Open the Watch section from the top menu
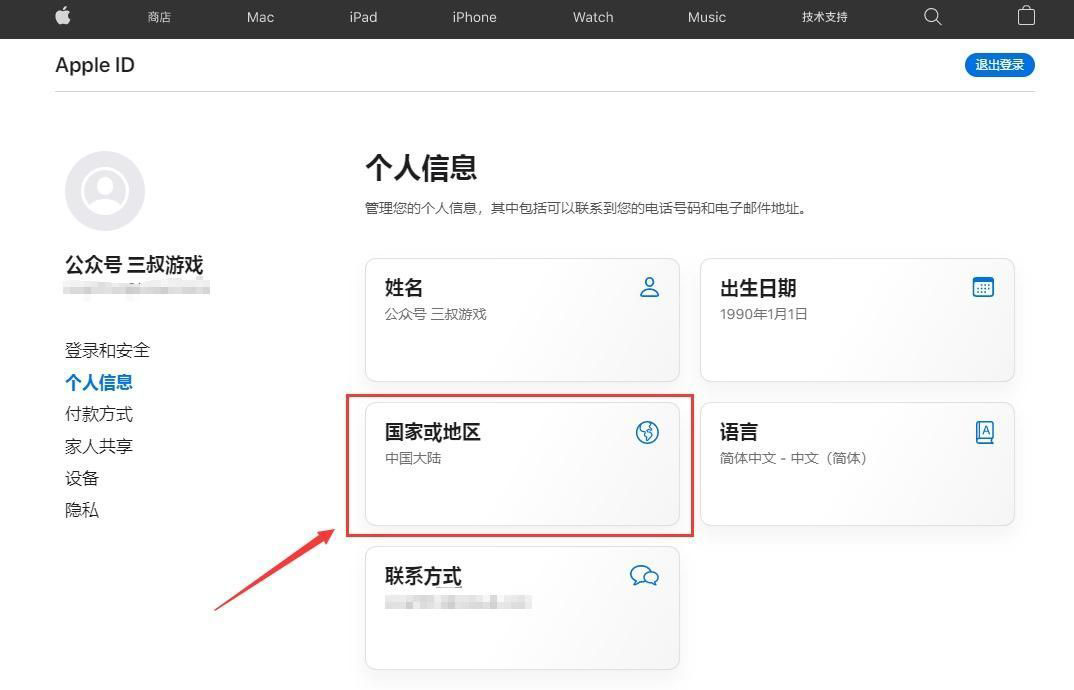 tap(593, 17)
